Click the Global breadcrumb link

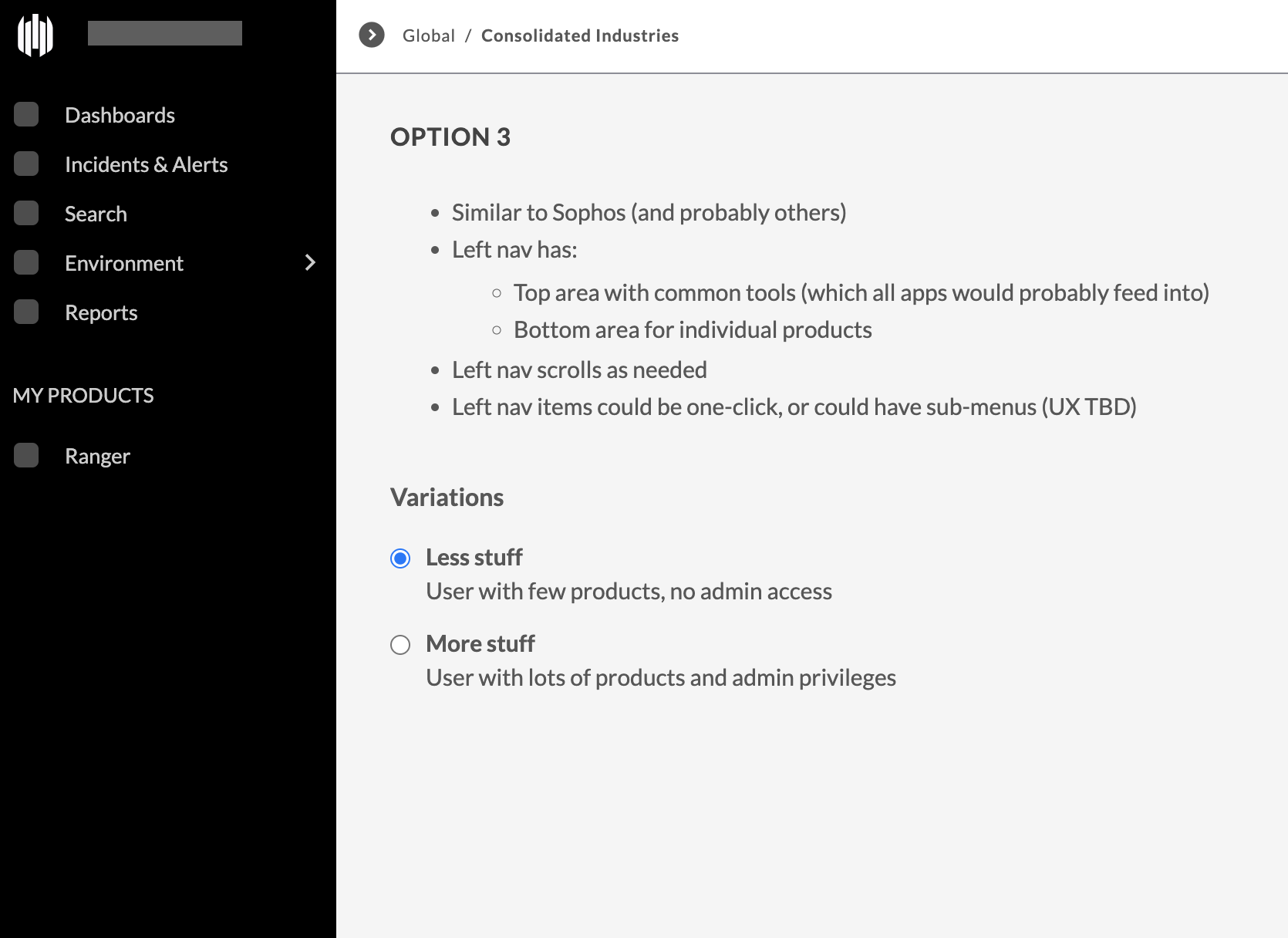pyautogui.click(x=429, y=35)
